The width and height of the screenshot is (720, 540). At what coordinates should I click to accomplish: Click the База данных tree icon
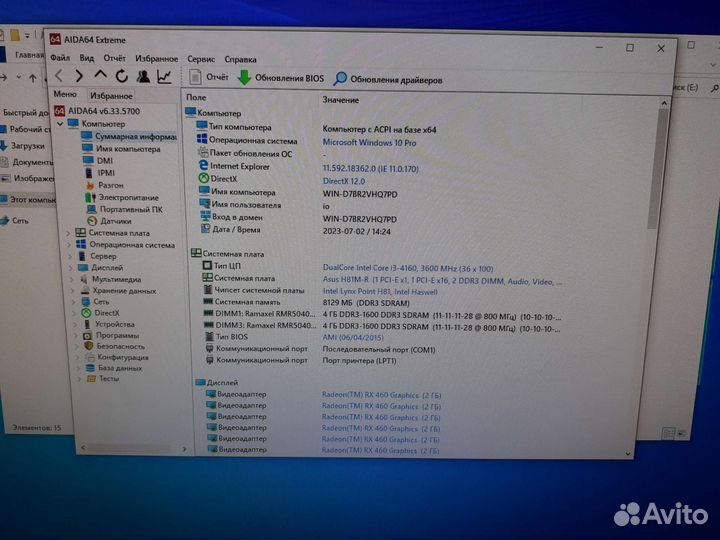pyautogui.click(x=91, y=368)
